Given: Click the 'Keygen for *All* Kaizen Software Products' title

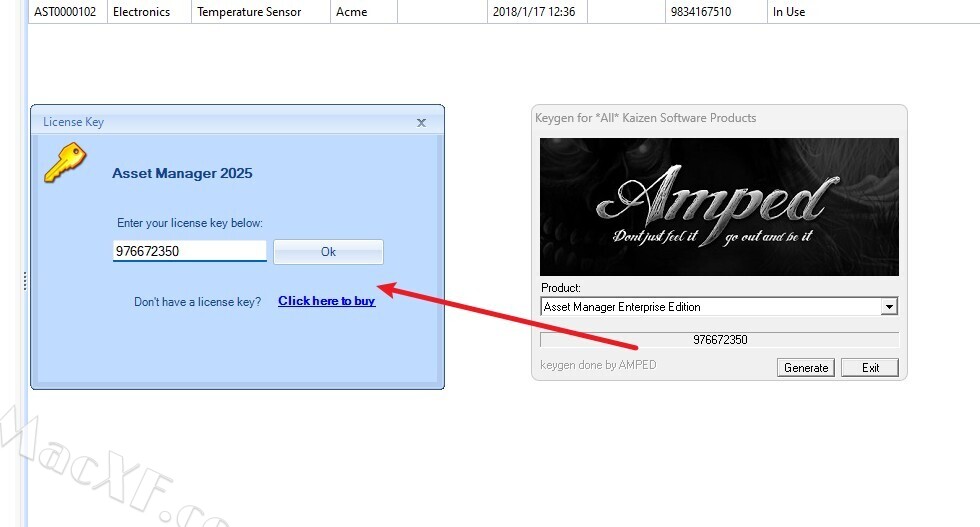Looking at the screenshot, I should point(646,118).
